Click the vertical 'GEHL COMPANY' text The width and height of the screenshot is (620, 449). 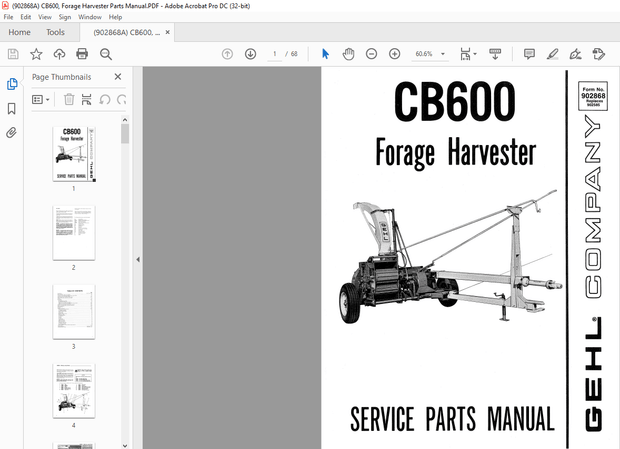pos(593,273)
